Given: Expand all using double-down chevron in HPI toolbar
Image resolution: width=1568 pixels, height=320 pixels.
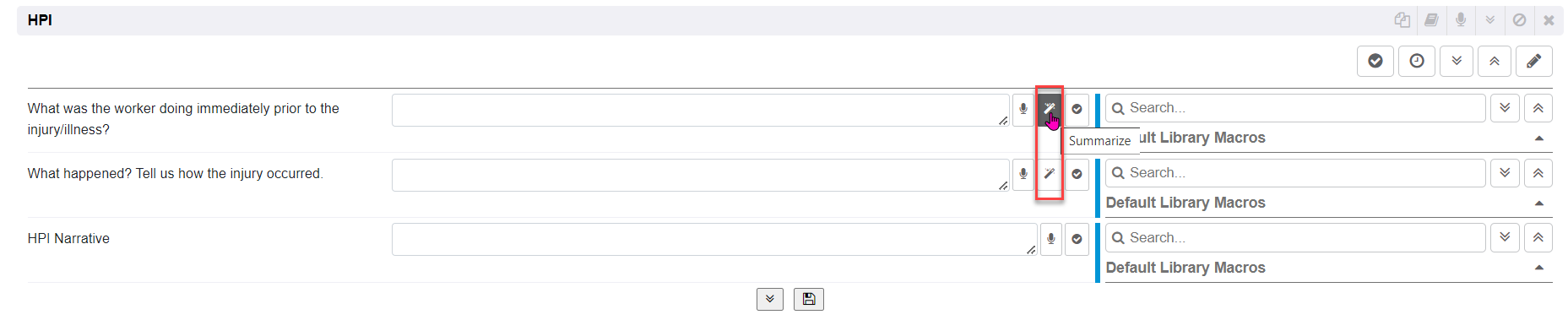Looking at the screenshot, I should tap(1457, 61).
